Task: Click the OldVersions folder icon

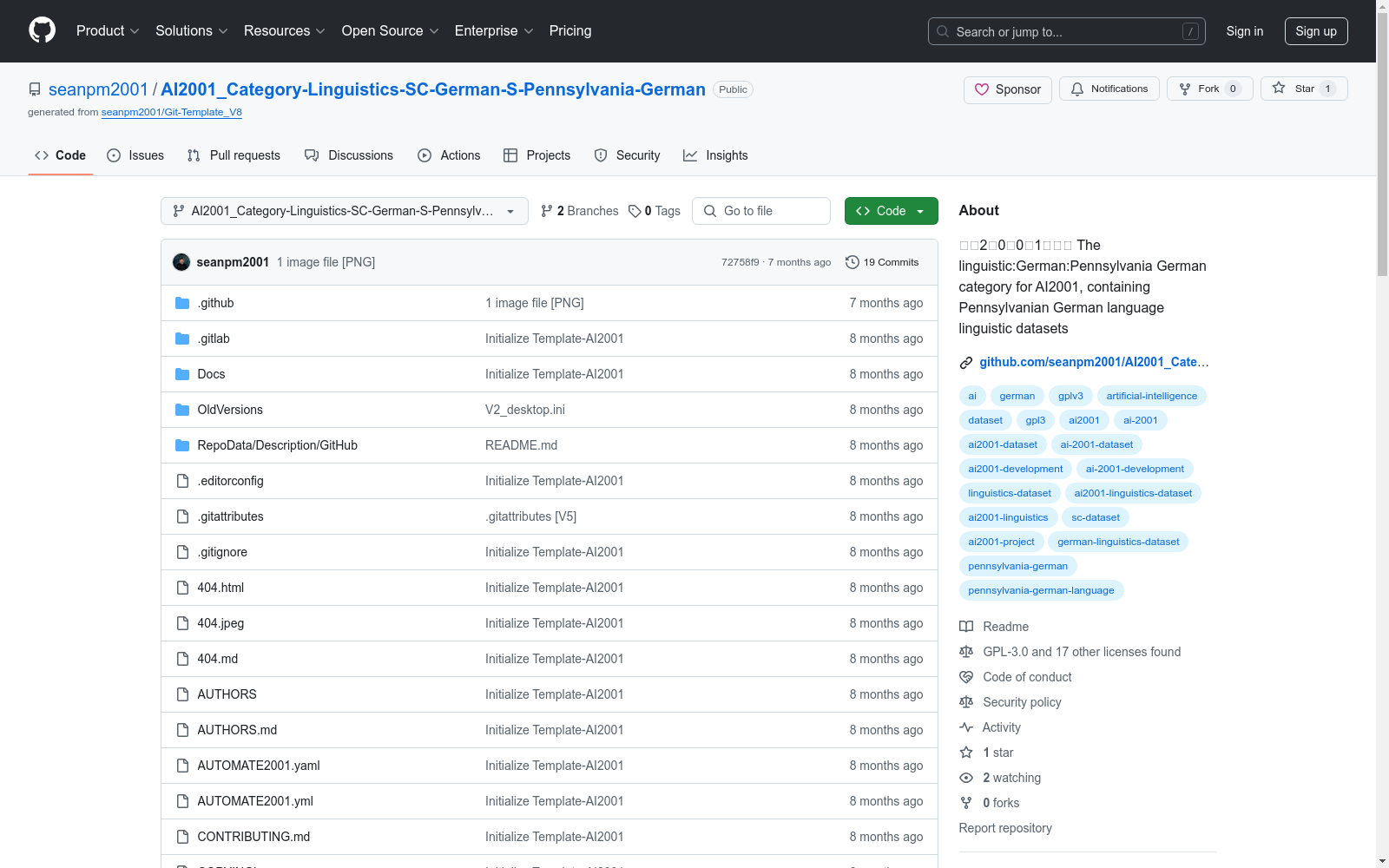Action: 182,410
